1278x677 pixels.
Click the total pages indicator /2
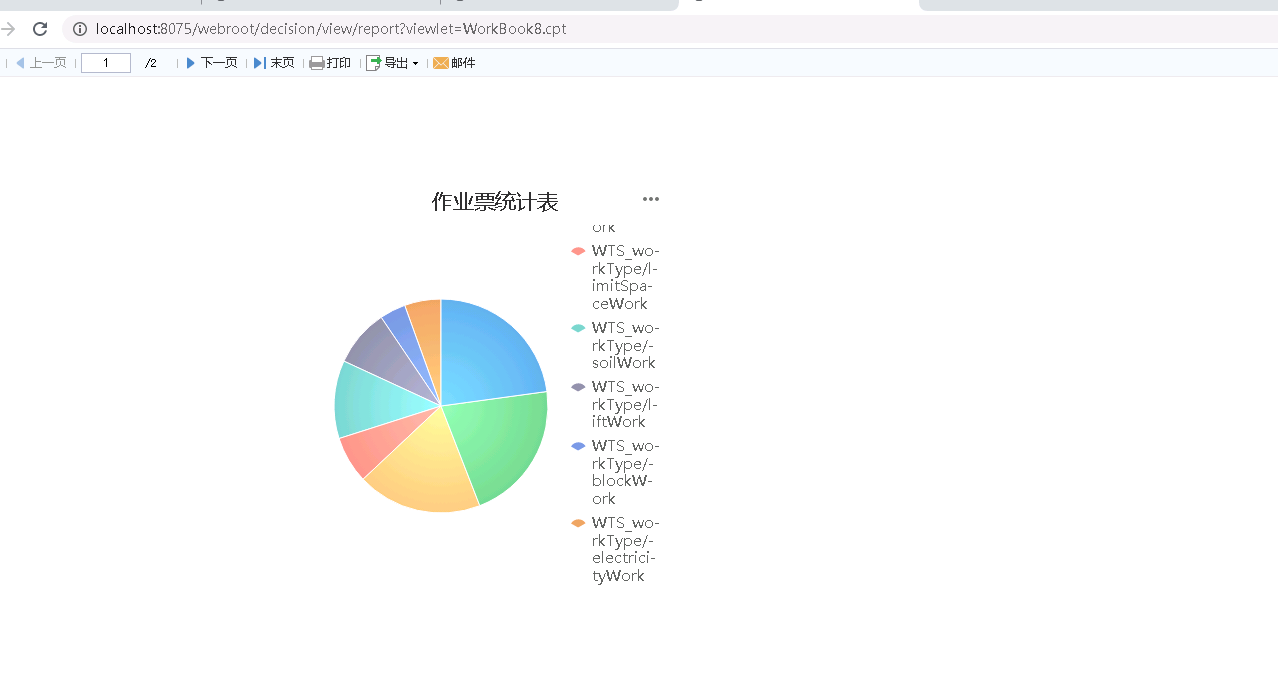pos(151,63)
